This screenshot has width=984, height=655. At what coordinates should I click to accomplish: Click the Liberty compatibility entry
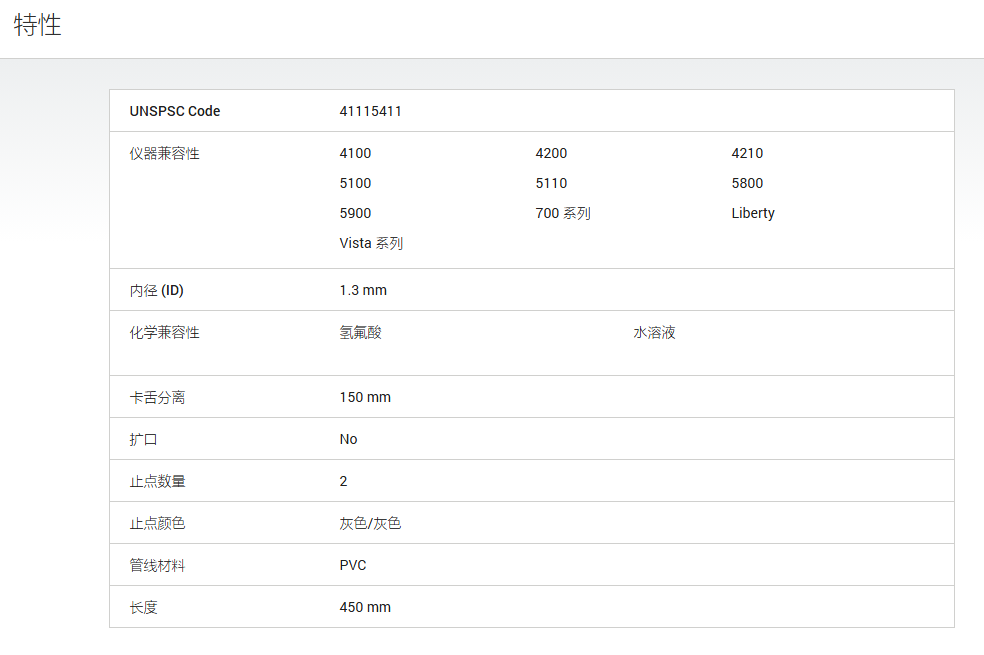pos(753,213)
